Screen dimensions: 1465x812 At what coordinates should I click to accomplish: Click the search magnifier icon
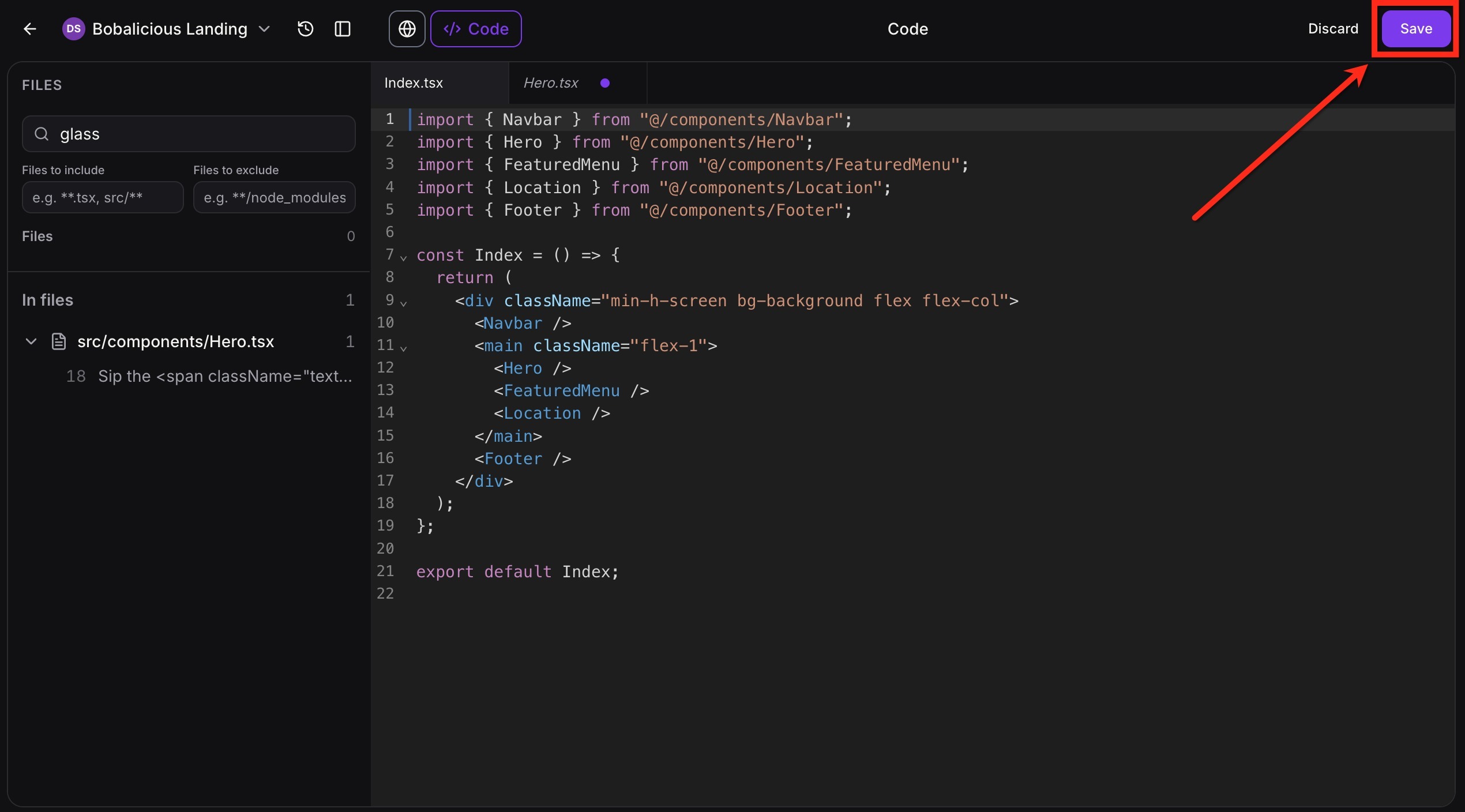[x=42, y=134]
